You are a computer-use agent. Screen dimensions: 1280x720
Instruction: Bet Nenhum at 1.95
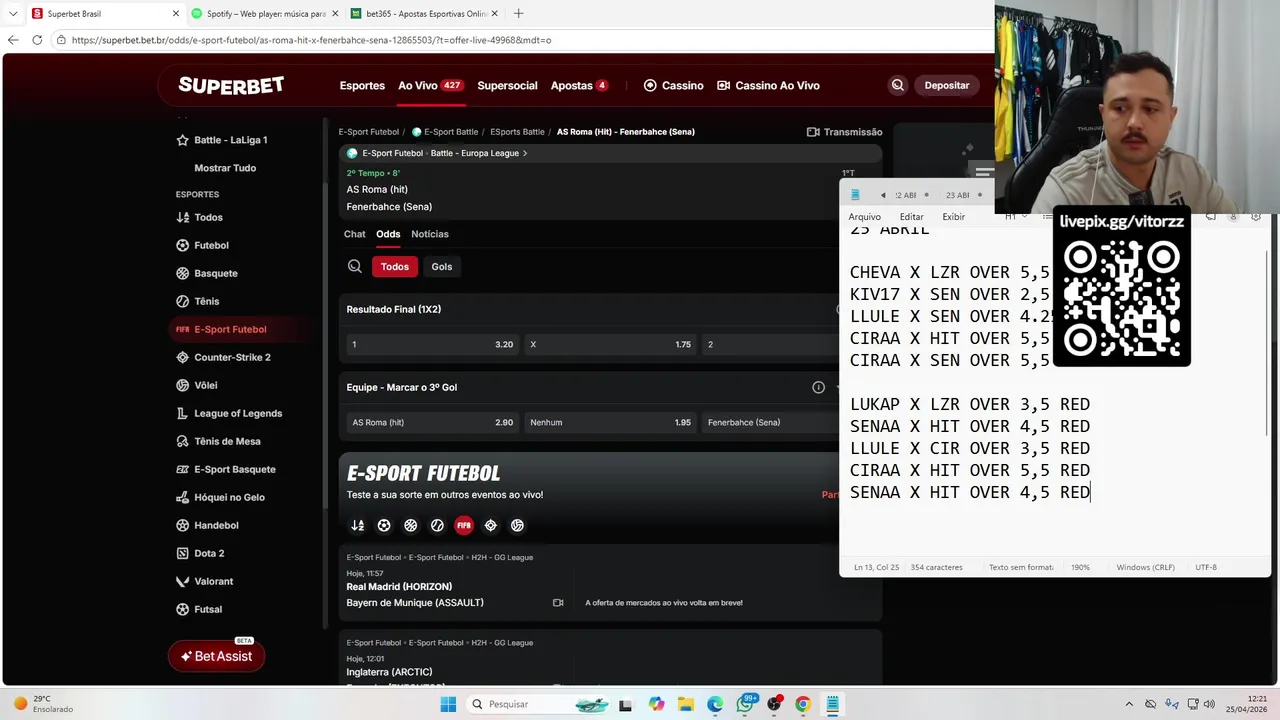[x=610, y=422]
